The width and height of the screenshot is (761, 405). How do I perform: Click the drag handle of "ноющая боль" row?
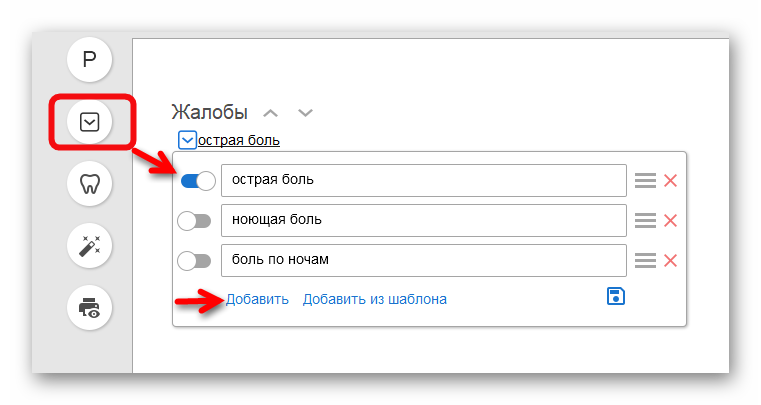click(x=645, y=220)
